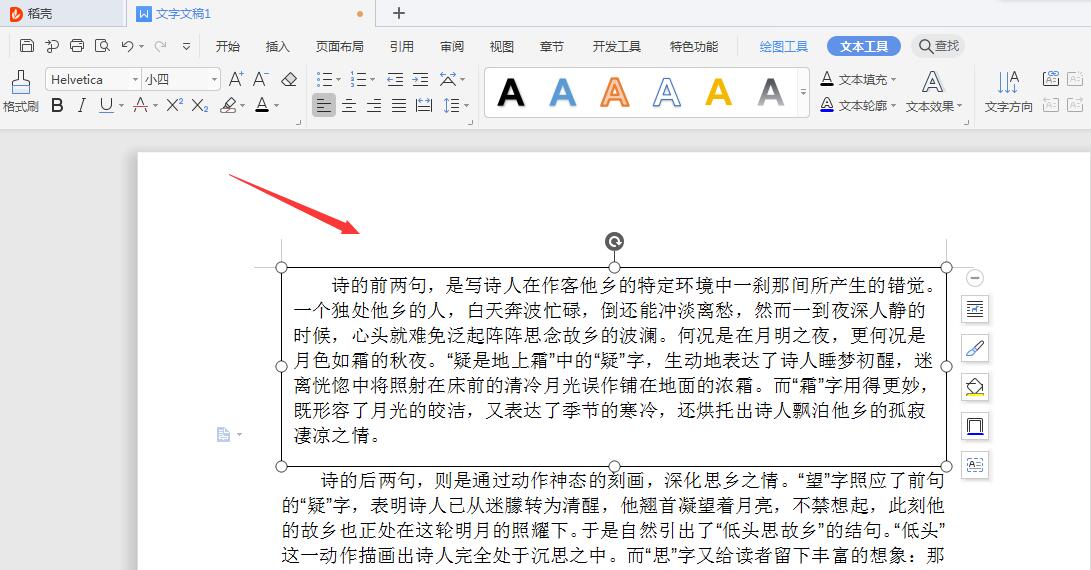Open the 引用 (References) tab
The image size is (1091, 570).
tap(401, 46)
